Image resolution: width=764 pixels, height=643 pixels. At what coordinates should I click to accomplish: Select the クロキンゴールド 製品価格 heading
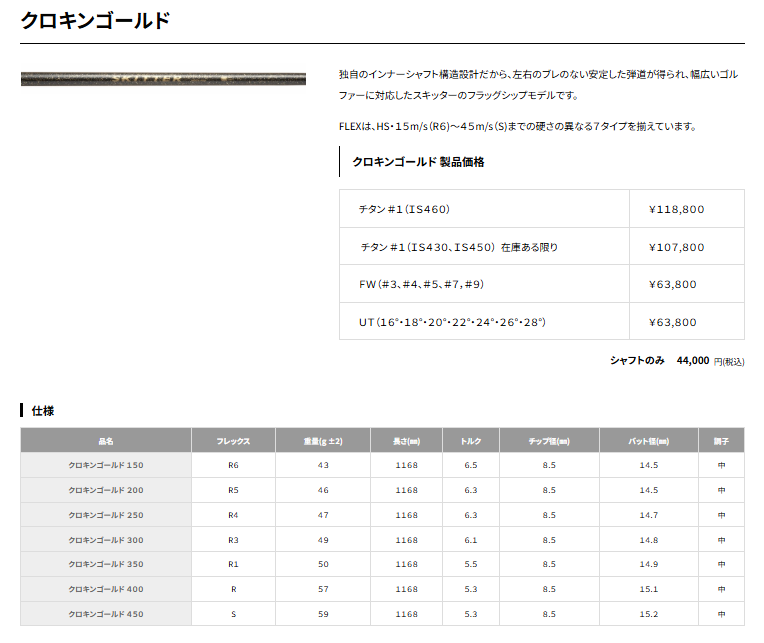pos(418,162)
